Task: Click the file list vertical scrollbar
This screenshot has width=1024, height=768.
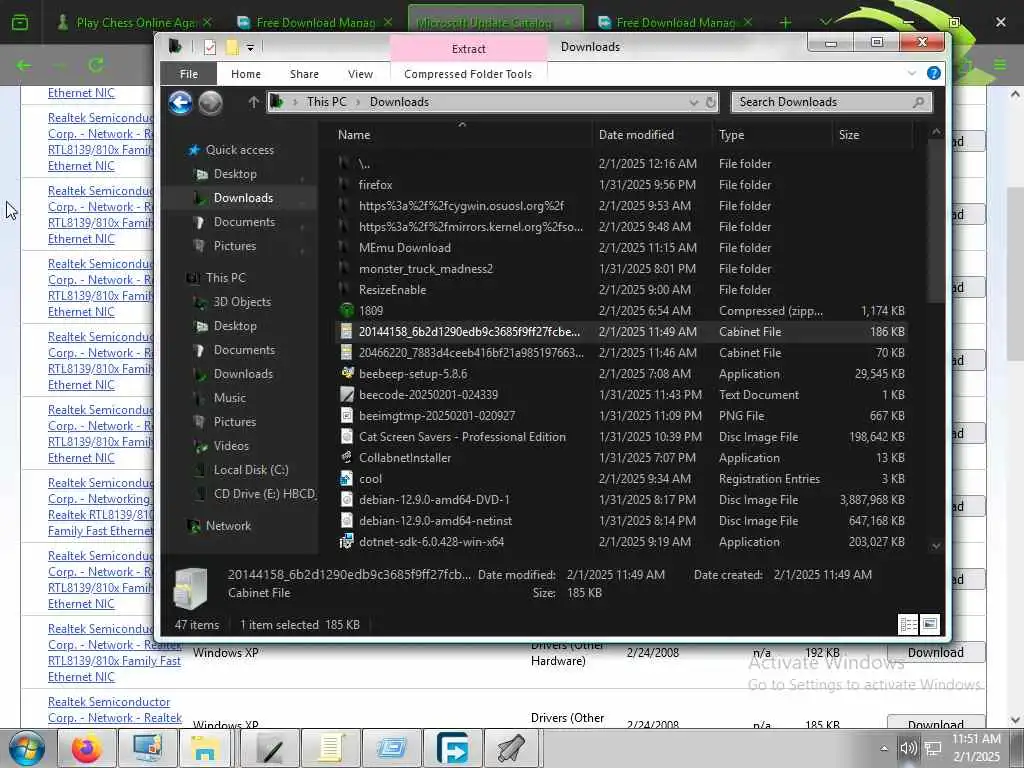Action: pyautogui.click(x=936, y=223)
